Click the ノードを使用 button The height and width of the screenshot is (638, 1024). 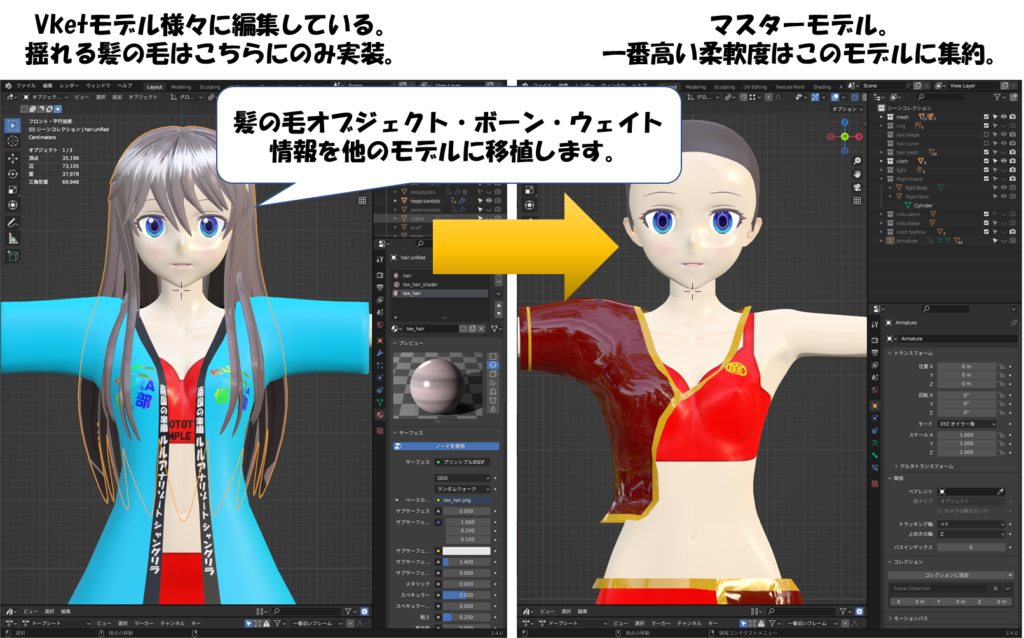446,446
